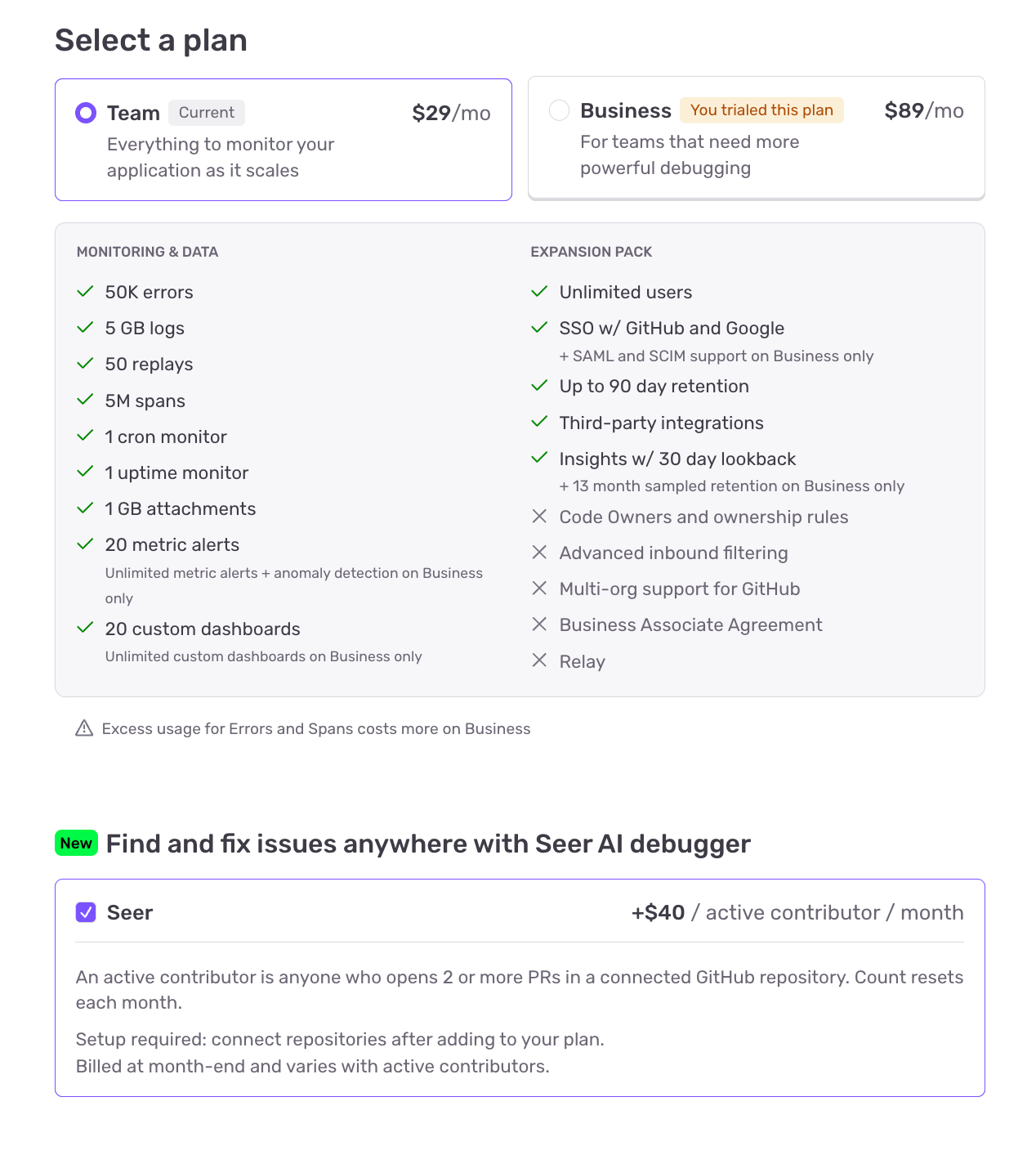Click the Current badge on Team plan
Image resolution: width=1036 pixels, height=1164 pixels.
point(207,113)
